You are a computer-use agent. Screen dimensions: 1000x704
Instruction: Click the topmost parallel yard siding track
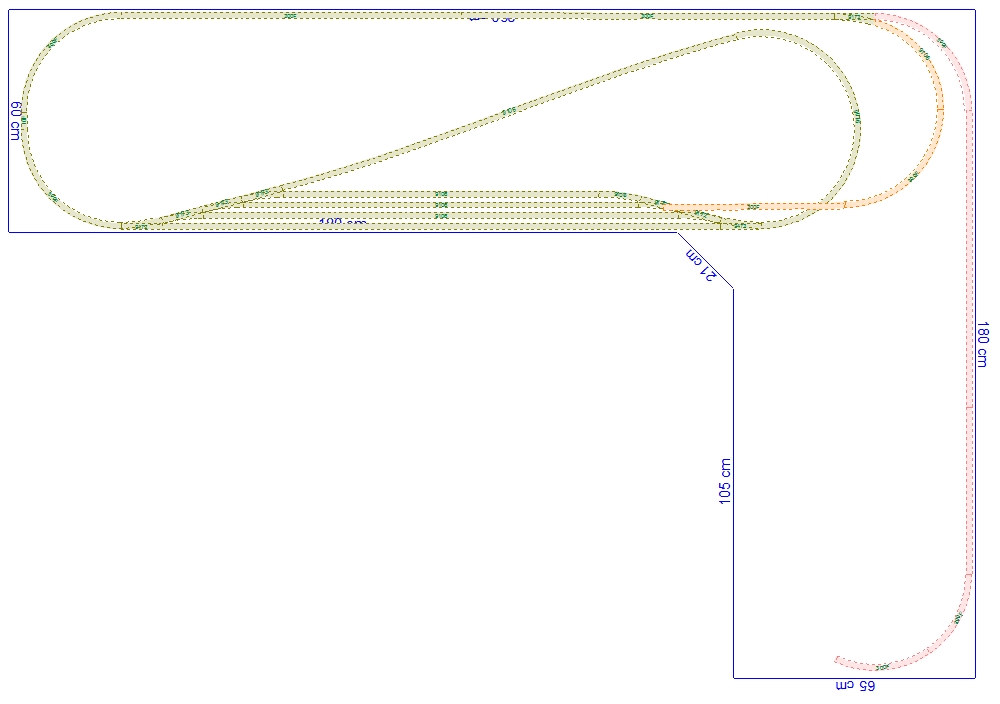440,194
